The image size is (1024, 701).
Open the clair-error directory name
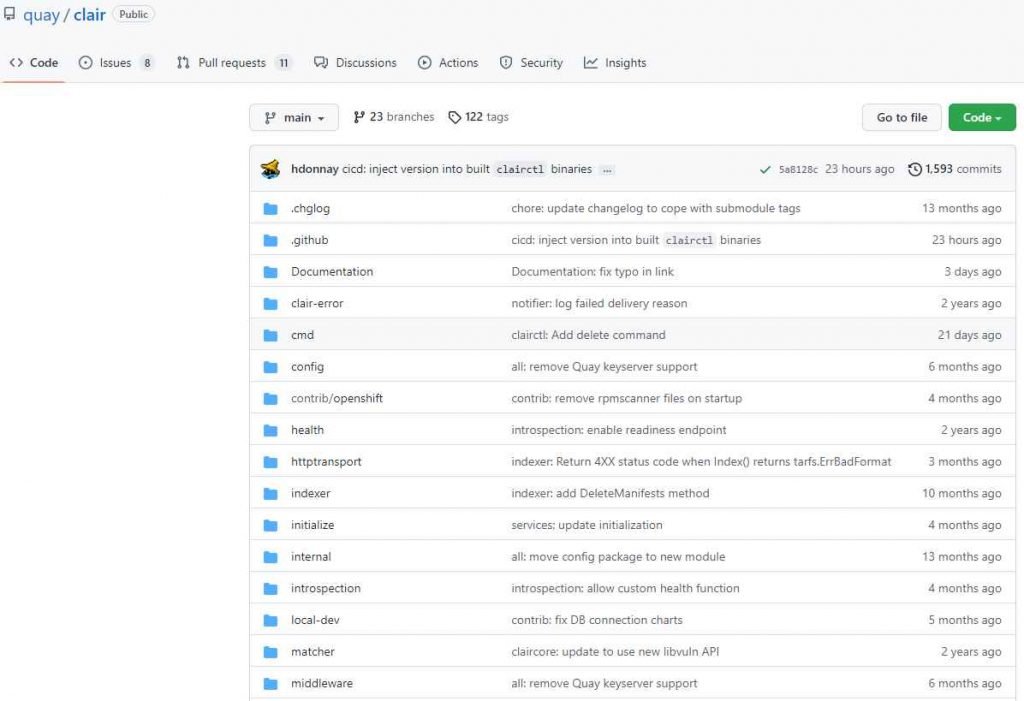pos(317,303)
